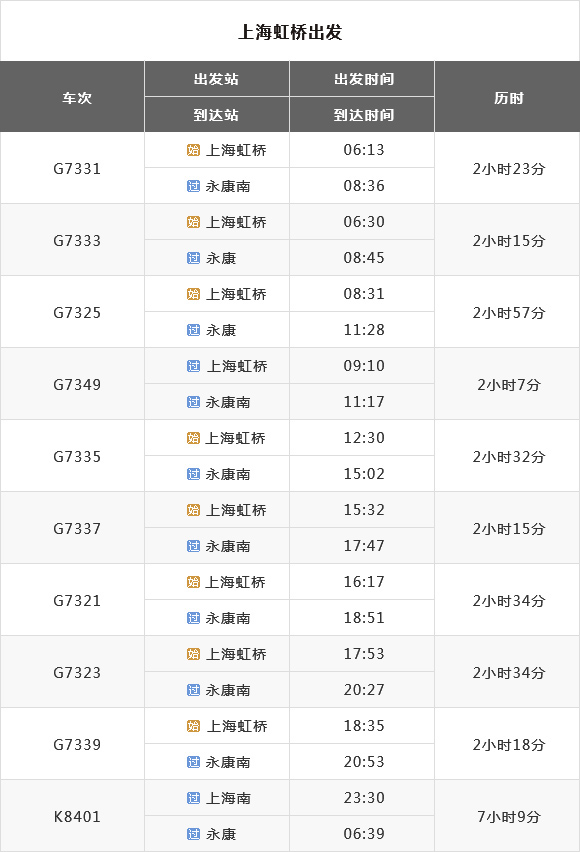Click the 7小时9分 duration cell
The width and height of the screenshot is (580, 852).
point(508,816)
